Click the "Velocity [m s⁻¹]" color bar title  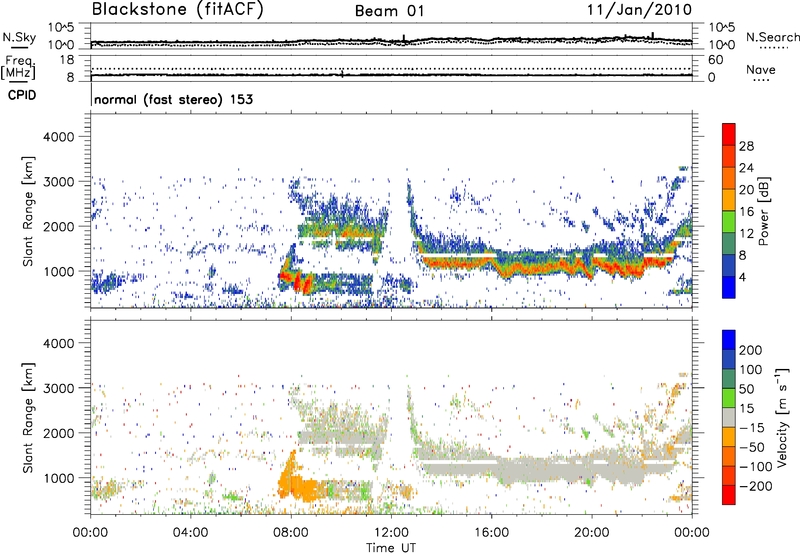pos(782,417)
